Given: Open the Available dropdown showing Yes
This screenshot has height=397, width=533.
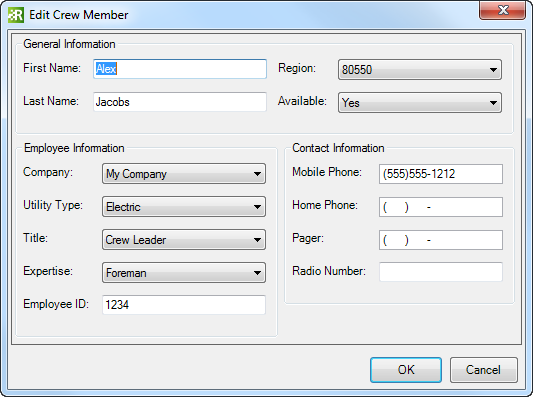Looking at the screenshot, I should [x=419, y=103].
